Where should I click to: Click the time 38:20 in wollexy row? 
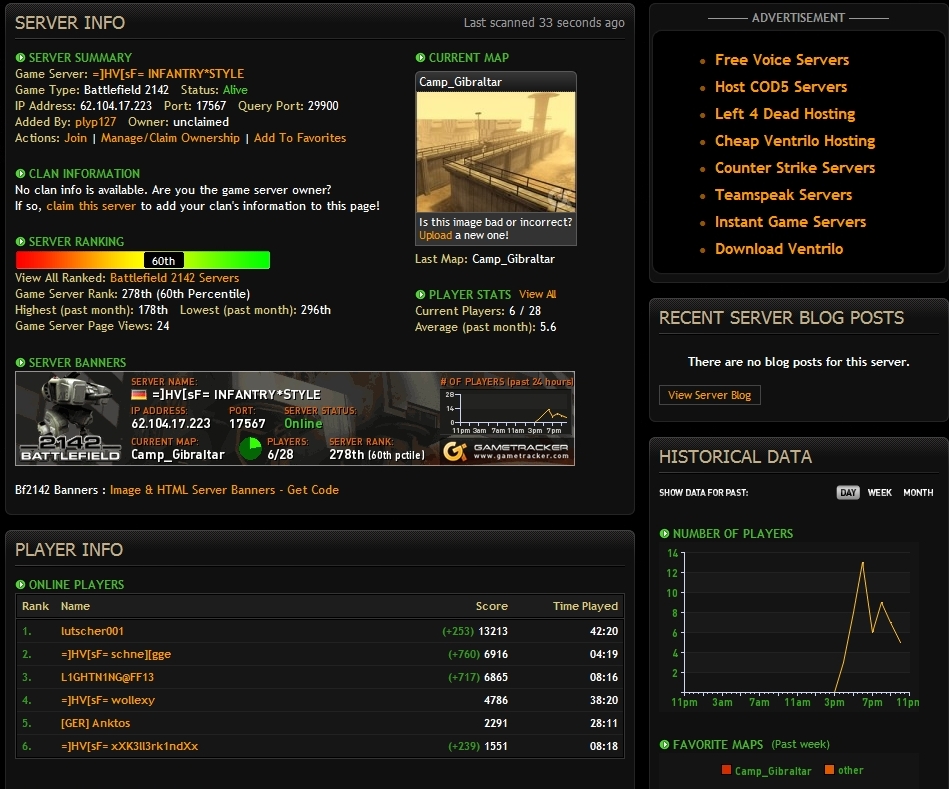604,700
